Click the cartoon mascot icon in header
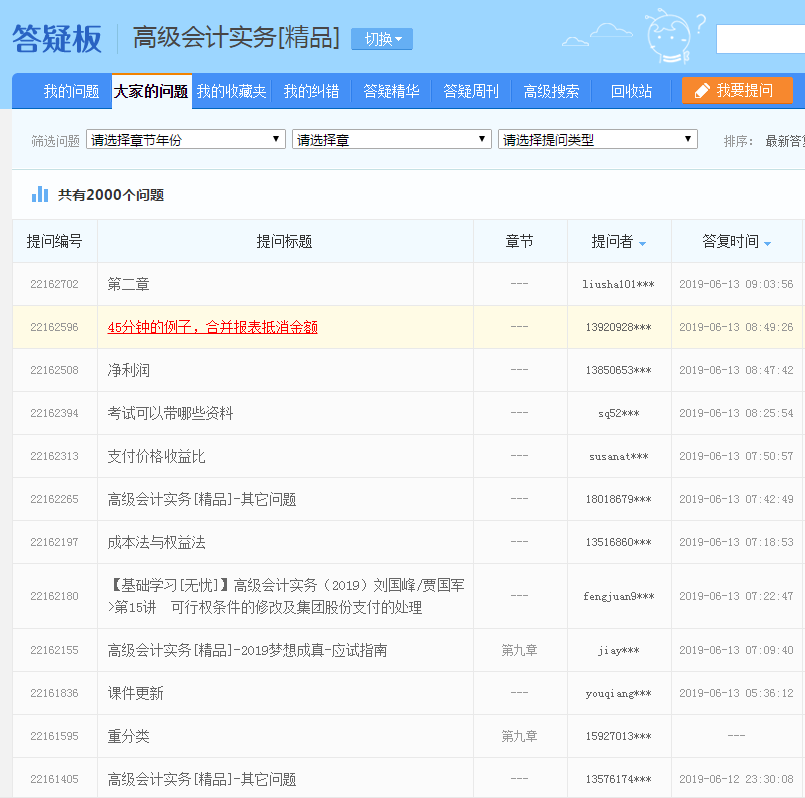The image size is (805, 798). 671,37
